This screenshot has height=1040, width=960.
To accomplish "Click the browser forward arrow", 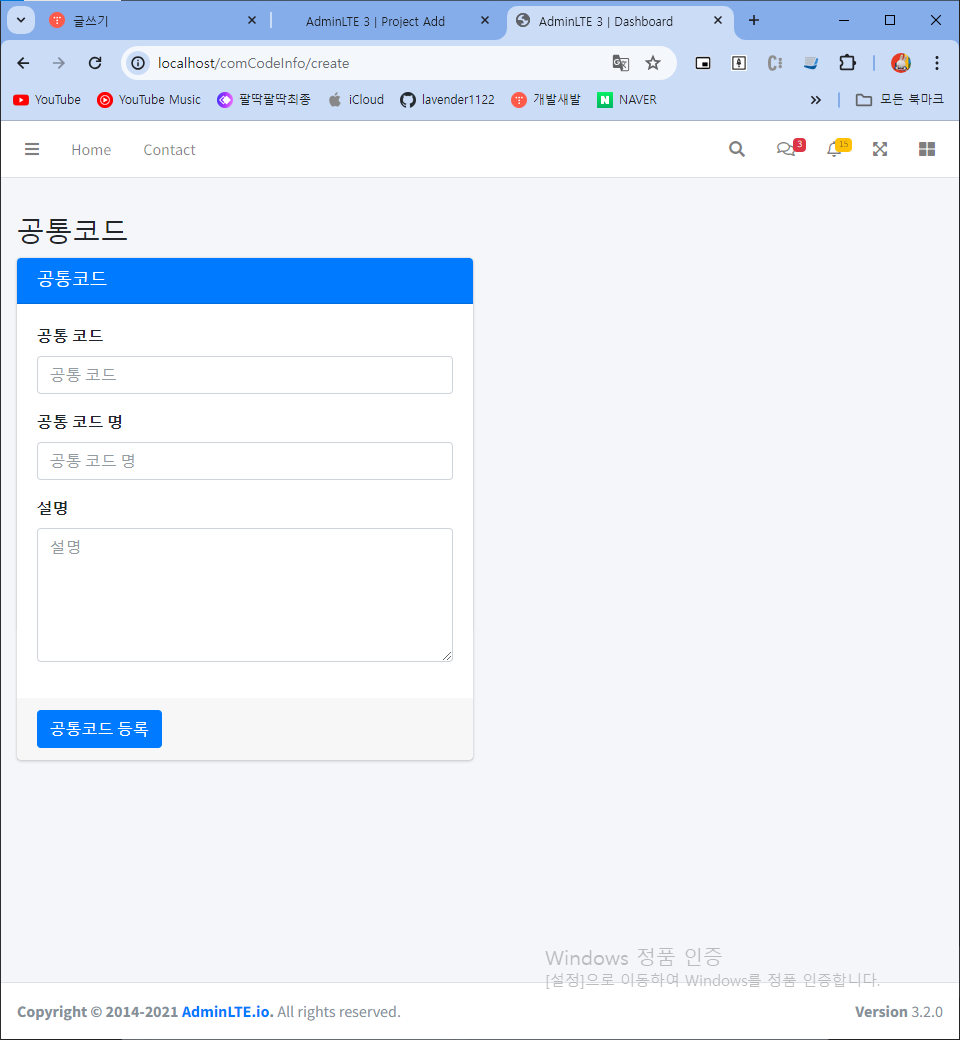I will tap(59, 63).
